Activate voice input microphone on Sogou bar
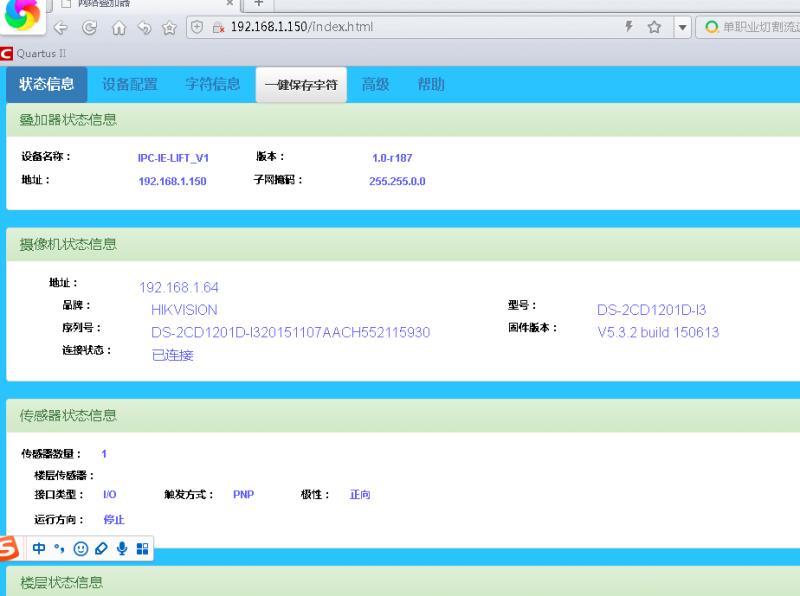 click(x=122, y=548)
